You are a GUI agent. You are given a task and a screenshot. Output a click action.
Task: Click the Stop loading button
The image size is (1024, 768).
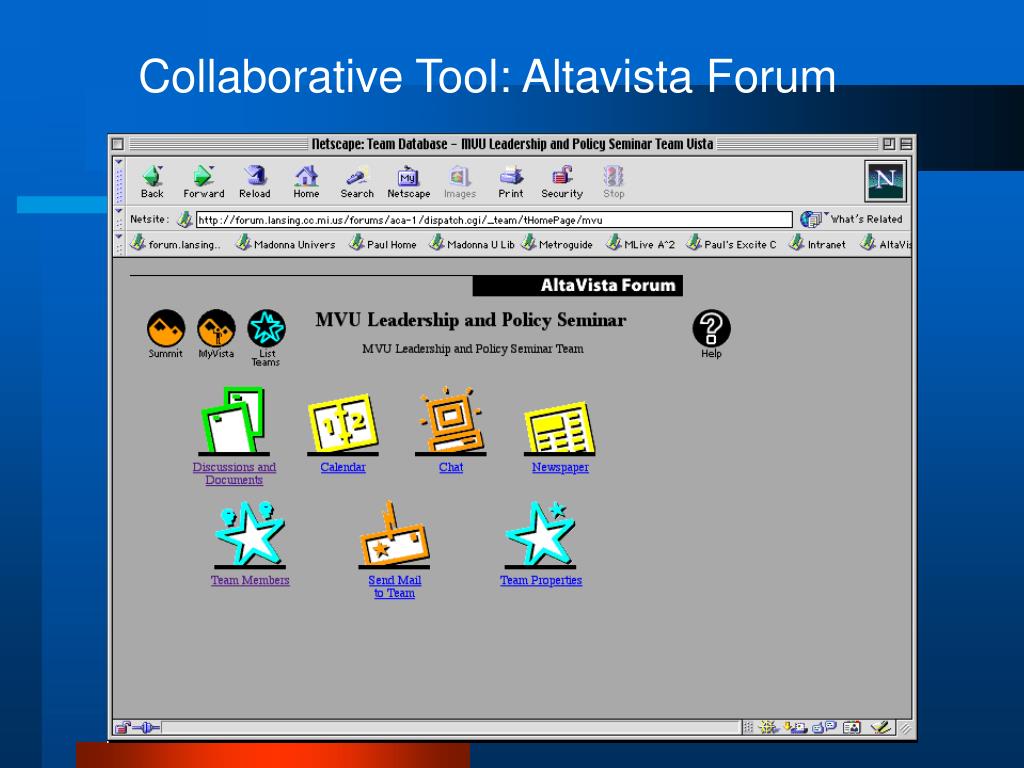pyautogui.click(x=614, y=182)
